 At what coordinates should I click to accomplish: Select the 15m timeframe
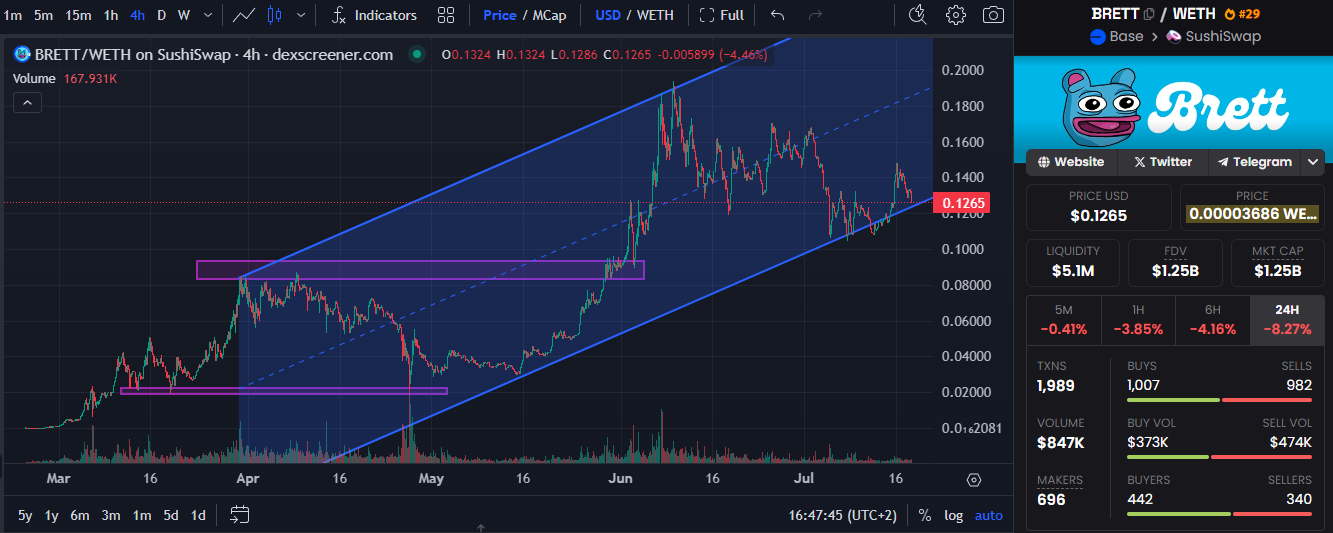tap(78, 15)
